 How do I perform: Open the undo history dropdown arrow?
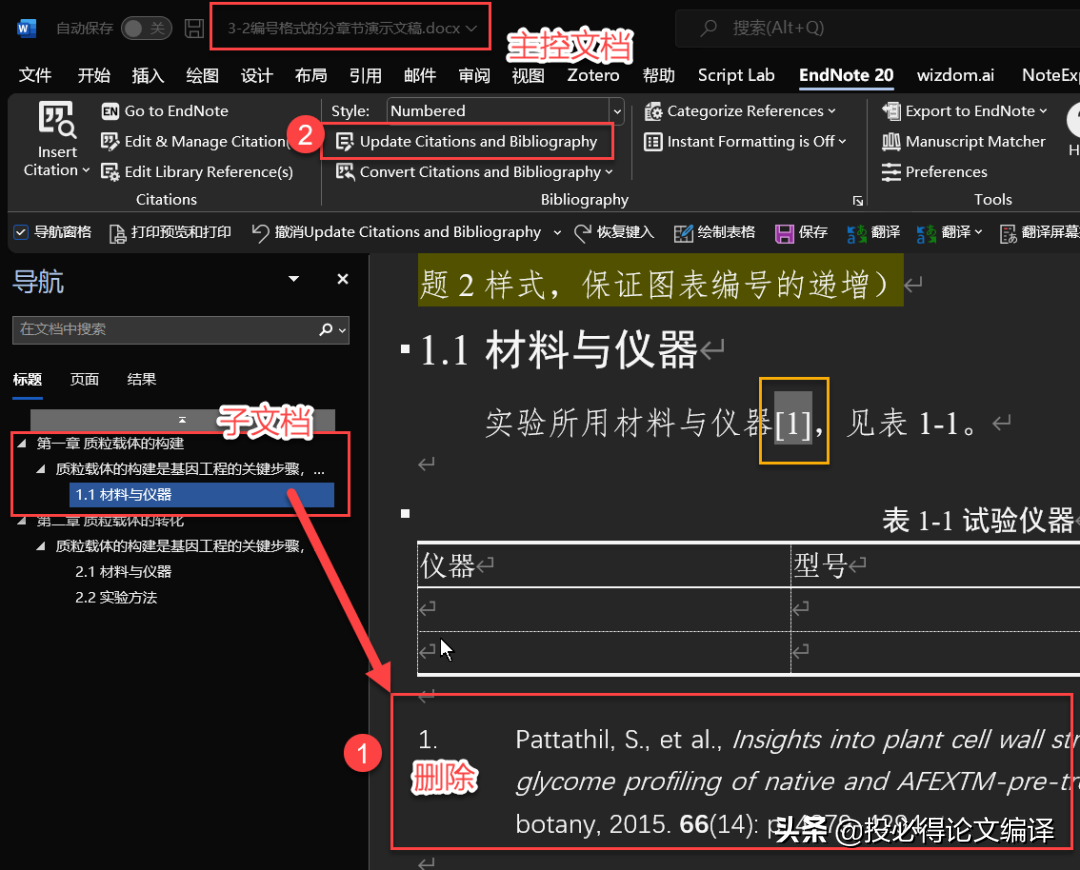(557, 233)
